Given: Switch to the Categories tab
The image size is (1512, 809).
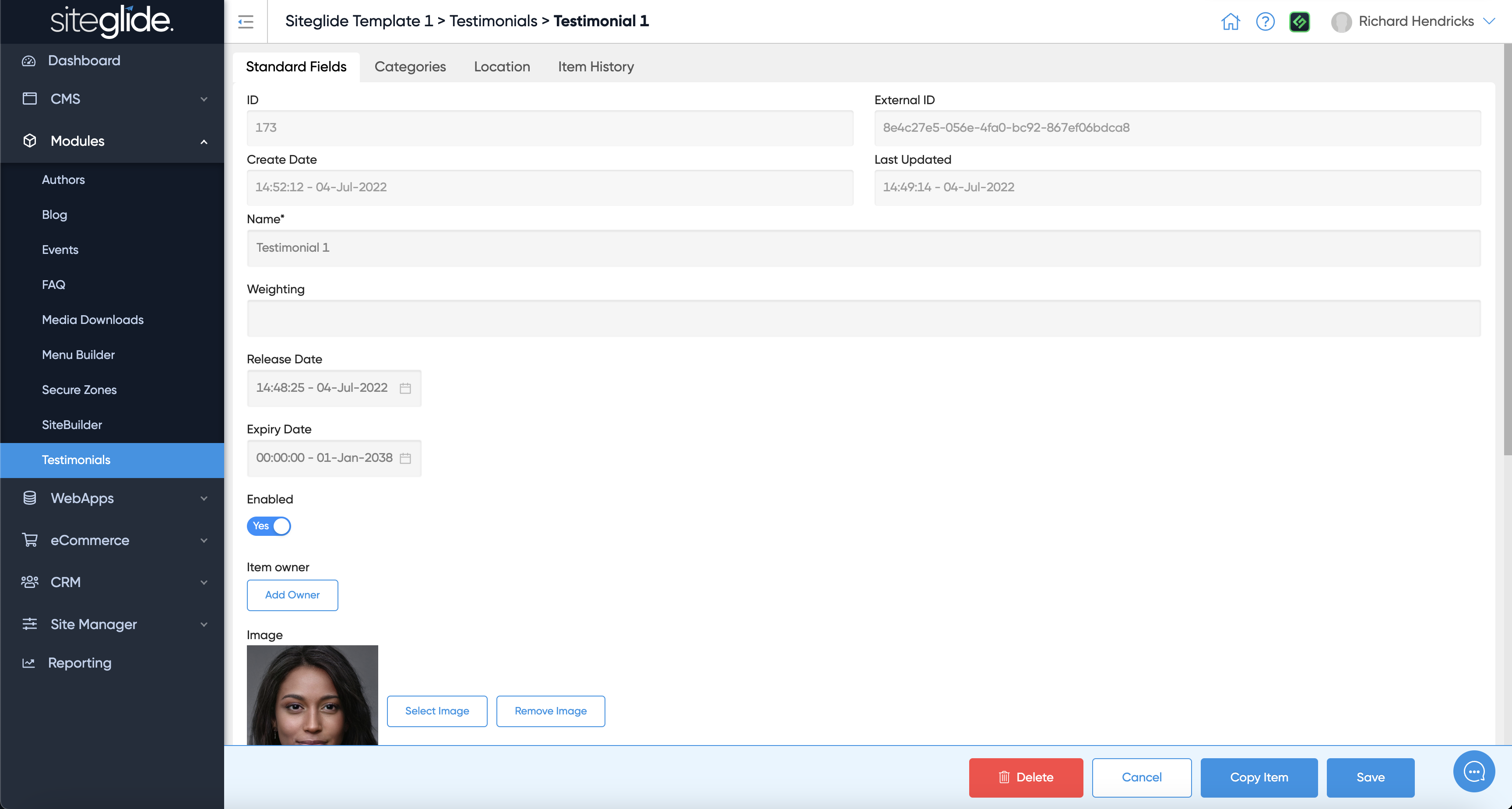Looking at the screenshot, I should coord(410,67).
